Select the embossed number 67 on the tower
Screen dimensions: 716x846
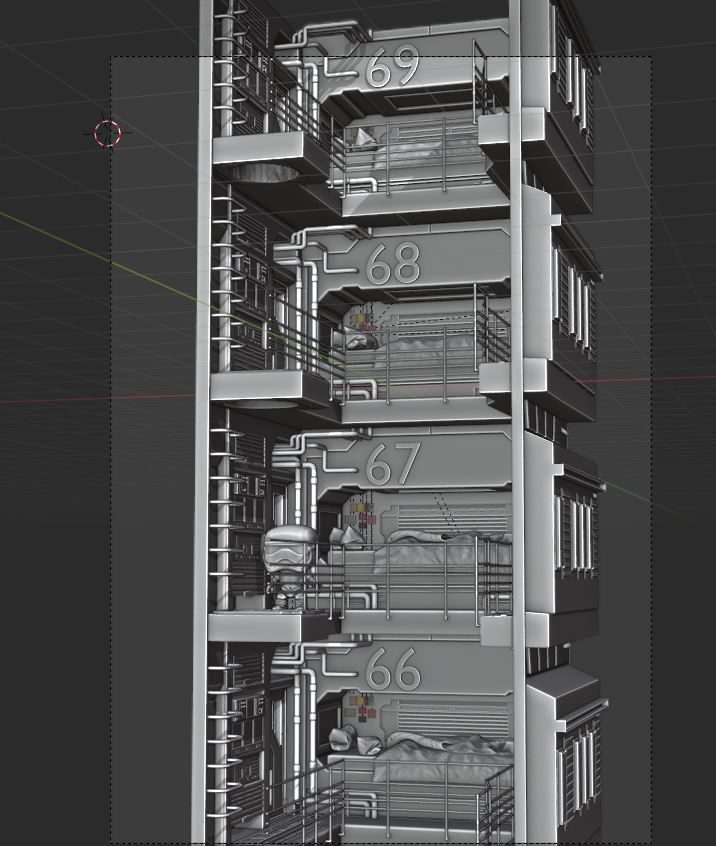point(393,463)
